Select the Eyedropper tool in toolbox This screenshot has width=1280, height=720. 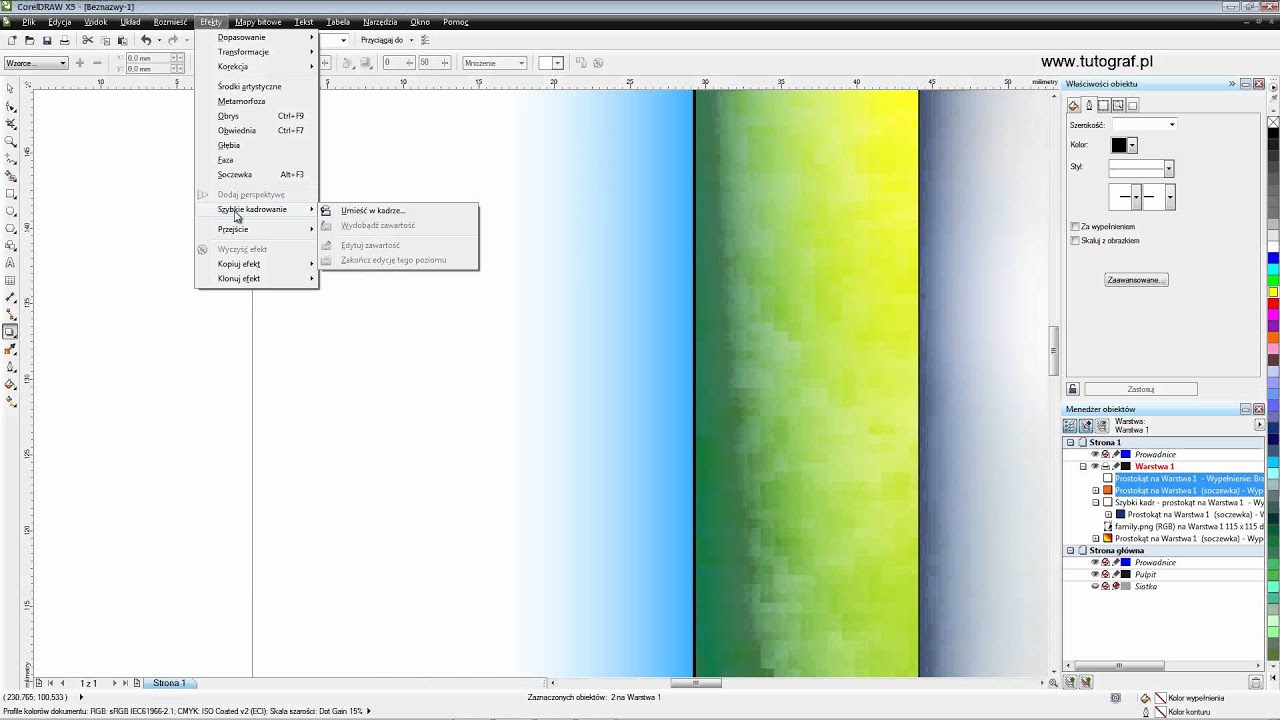(x=10, y=350)
